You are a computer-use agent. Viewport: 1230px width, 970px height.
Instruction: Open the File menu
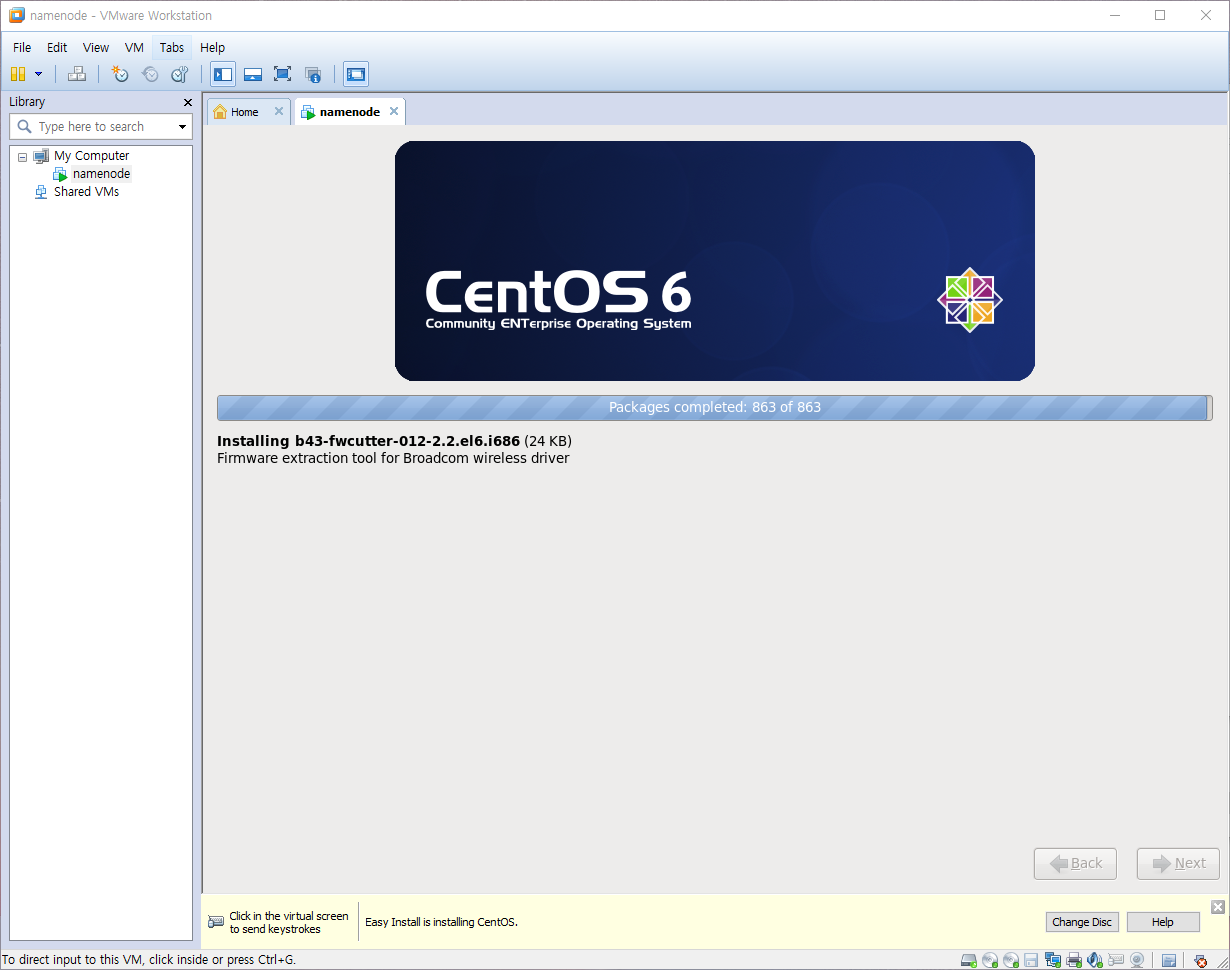[22, 47]
